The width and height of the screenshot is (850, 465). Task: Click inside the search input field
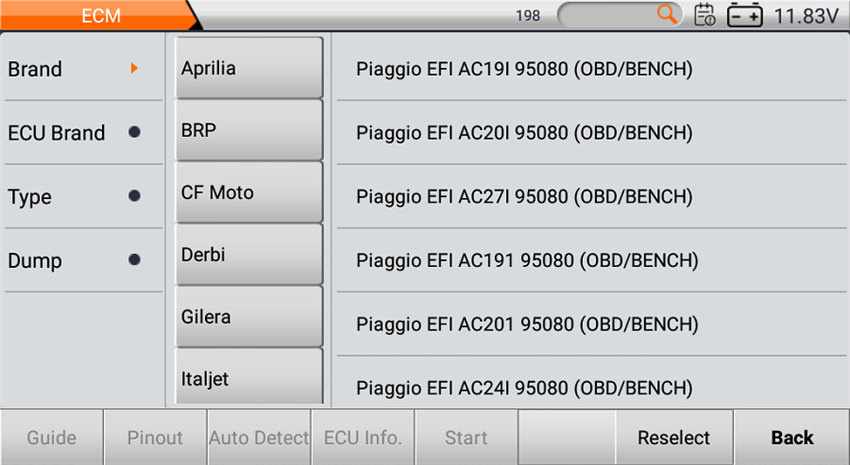click(610, 15)
